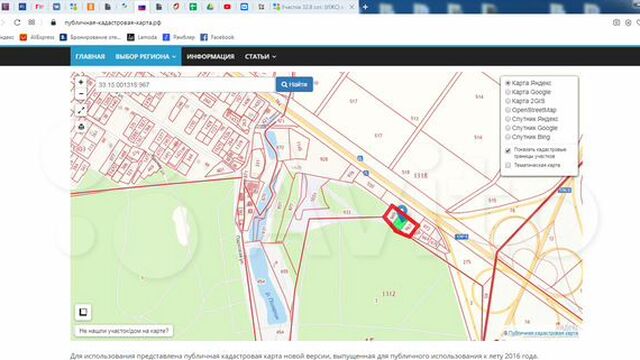Open a new browser tab
This screenshot has height=360, width=640.
365,7
